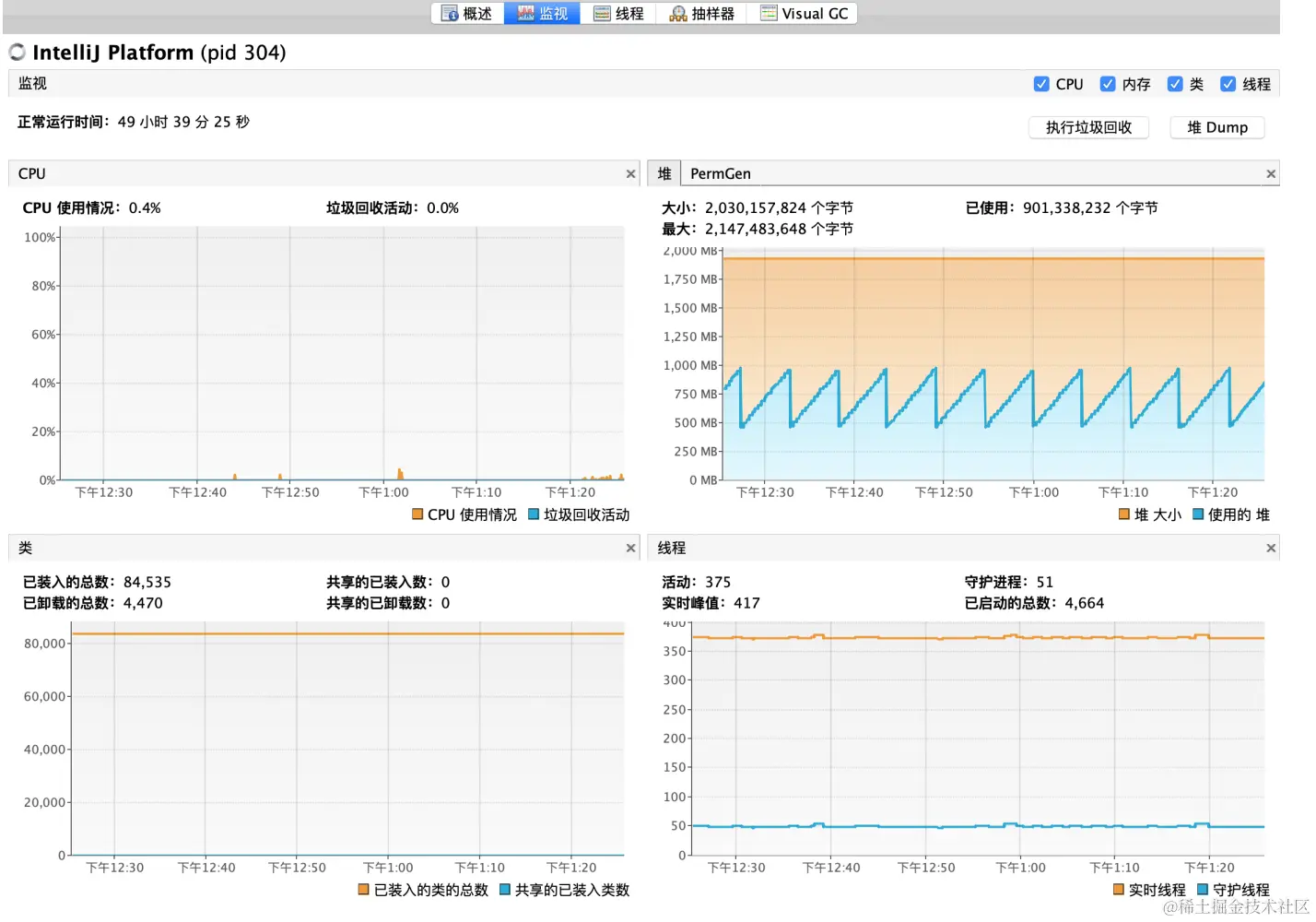
Task: Click the orange 堆 大小 legend swatch
Action: click(1124, 514)
